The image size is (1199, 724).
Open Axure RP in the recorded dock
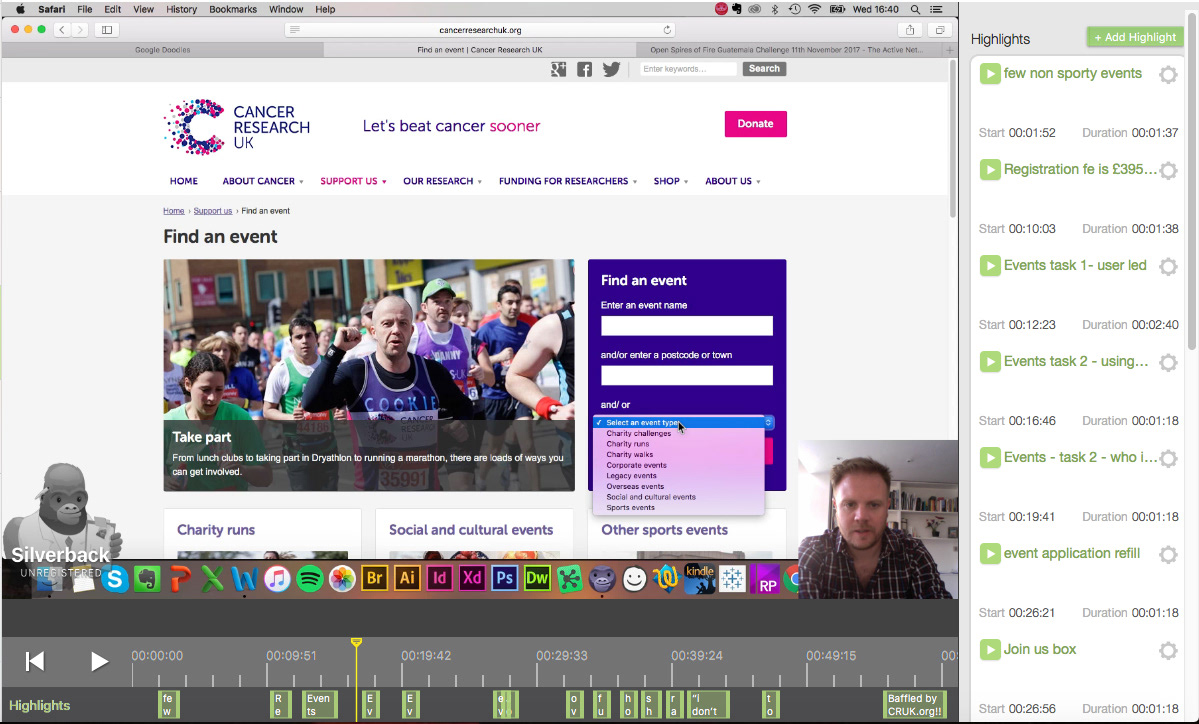pos(765,580)
